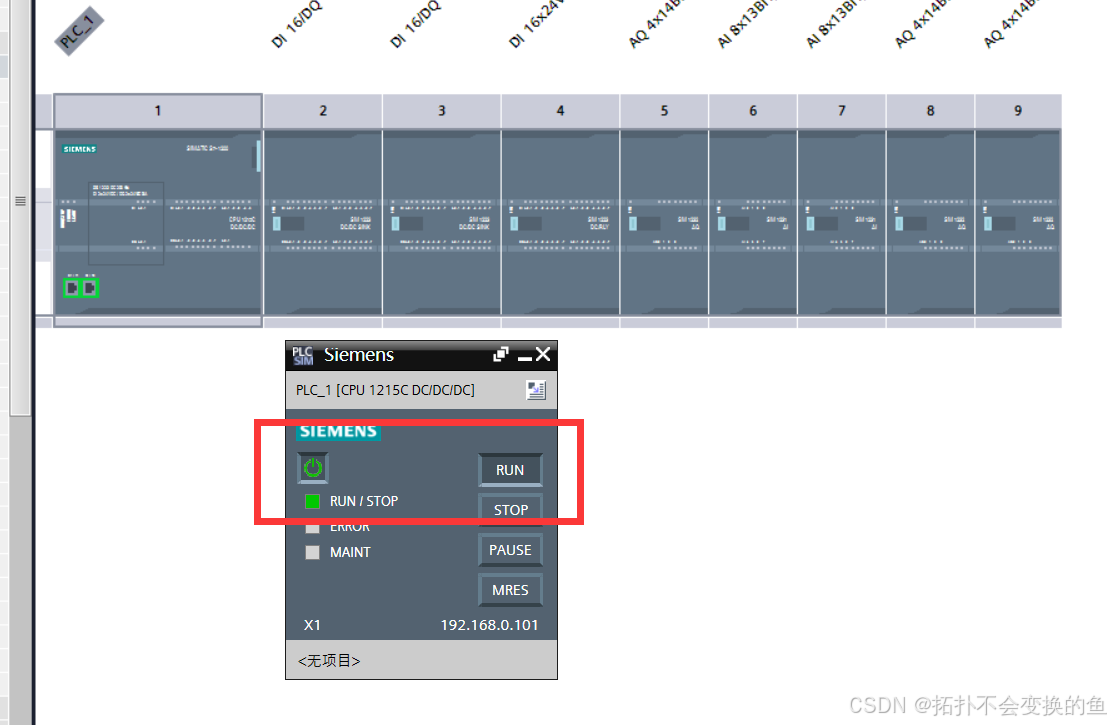
Task: Click the SIEMENS logo in PLCSIM panel
Action: (338, 432)
